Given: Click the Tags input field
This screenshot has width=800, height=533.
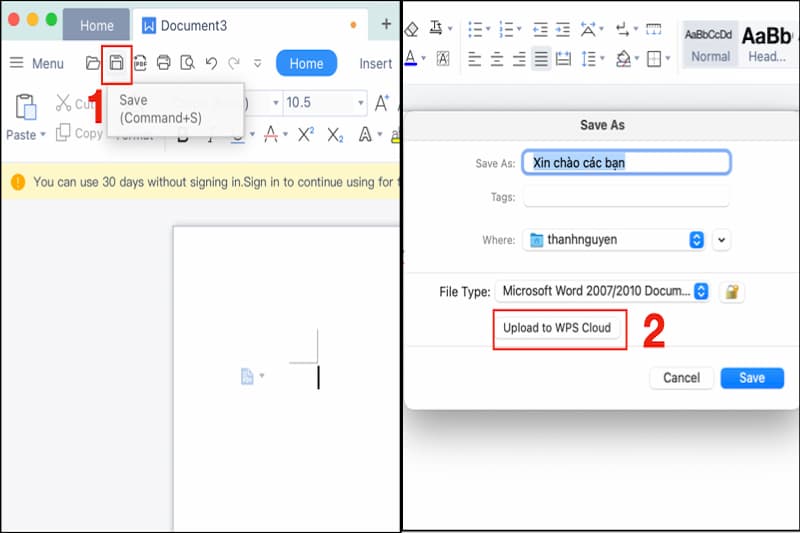Looking at the screenshot, I should [627, 197].
